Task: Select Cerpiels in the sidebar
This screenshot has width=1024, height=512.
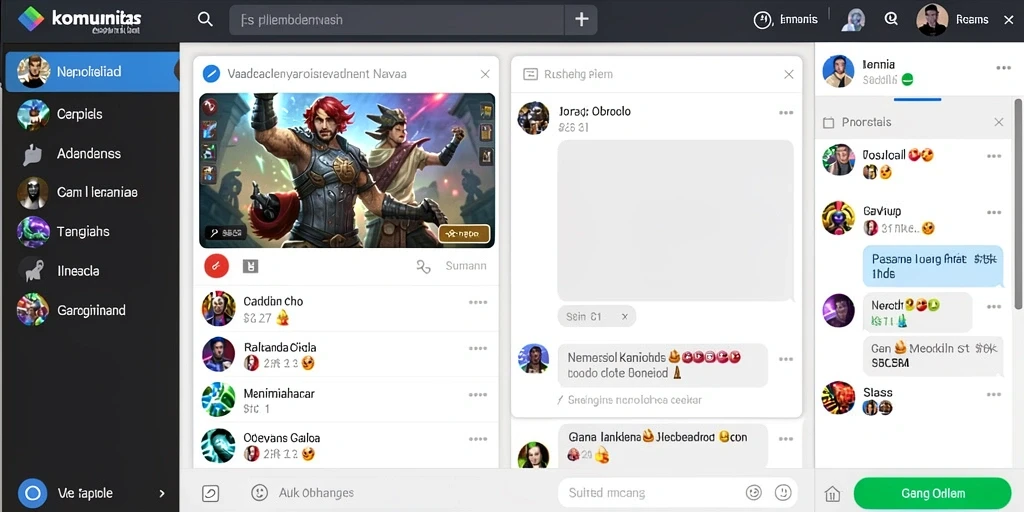Action: point(90,114)
